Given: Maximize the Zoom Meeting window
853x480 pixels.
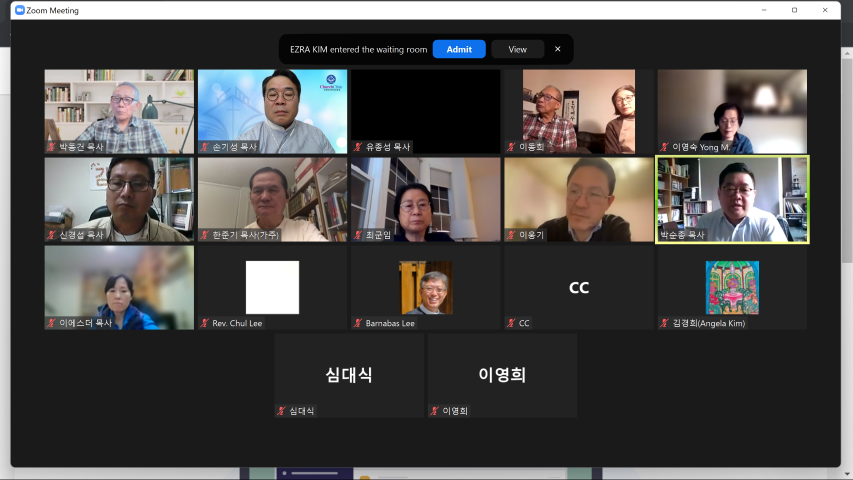Looking at the screenshot, I should [x=794, y=10].
